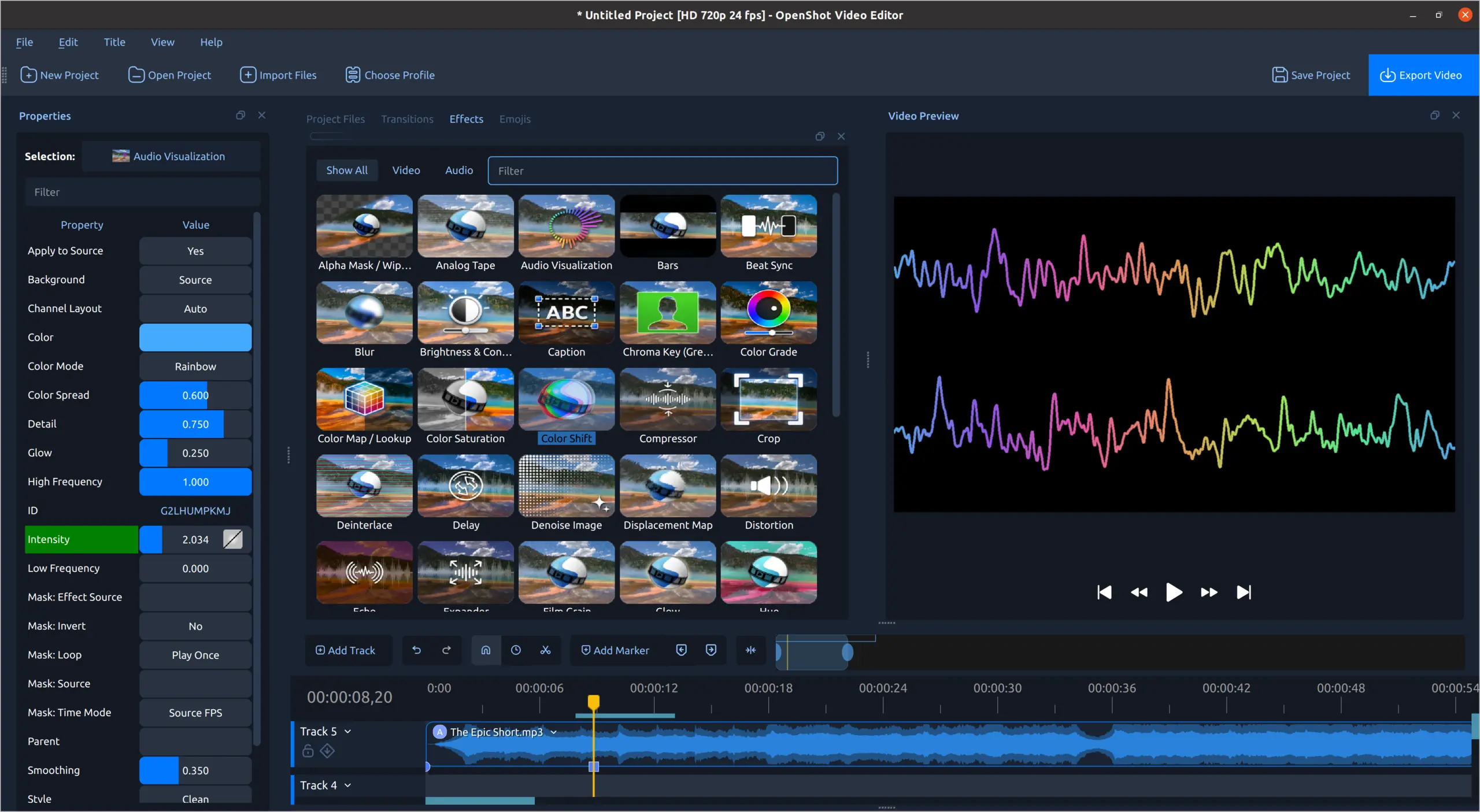Open the Selection Audio Visualization dropdown
This screenshot has height=812, width=1480.
[x=171, y=156]
